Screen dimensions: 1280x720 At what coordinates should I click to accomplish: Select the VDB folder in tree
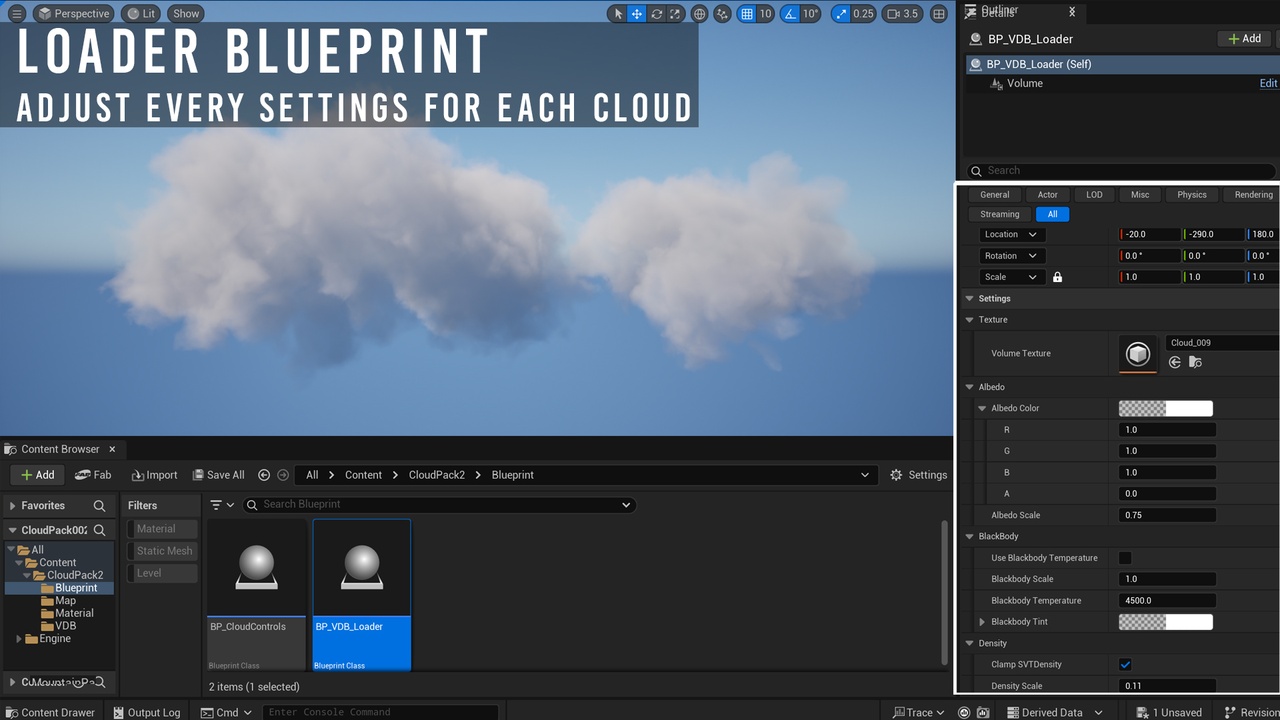(x=65, y=626)
